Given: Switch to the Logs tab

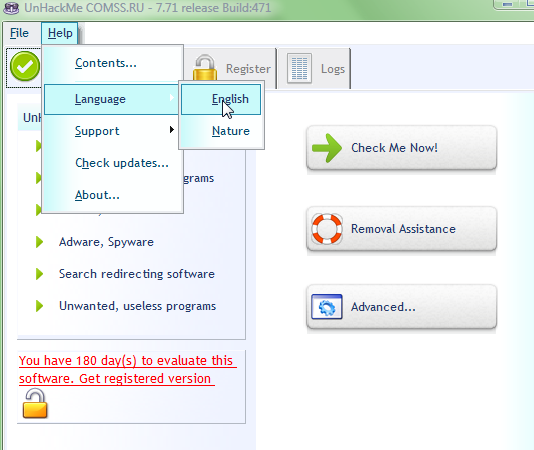Looking at the screenshot, I should (x=314, y=68).
